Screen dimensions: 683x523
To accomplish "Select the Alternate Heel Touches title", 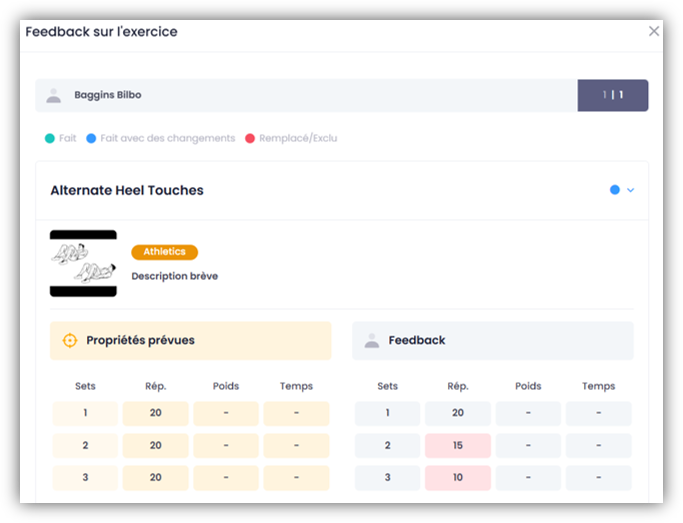I will [x=127, y=190].
